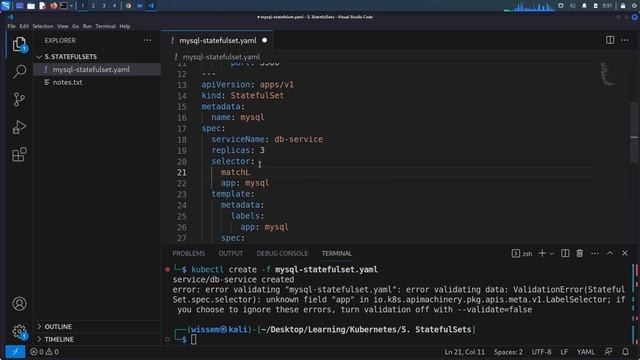Click the split editor right icon
This screenshot has width=640, height=360.
click(610, 40)
